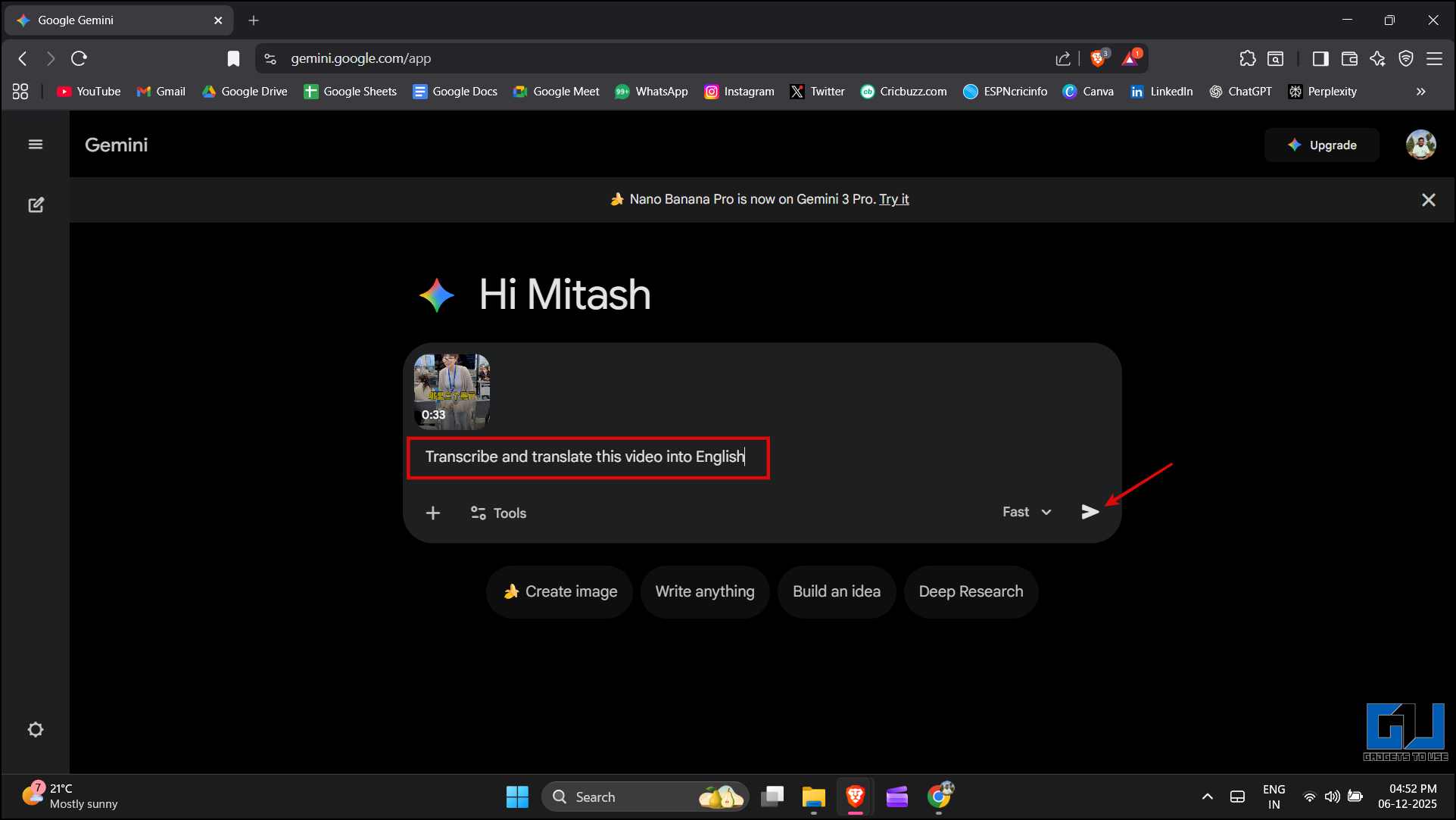Screen dimensions: 1456x820
Task: Click the Upgrade button
Action: point(1322,145)
